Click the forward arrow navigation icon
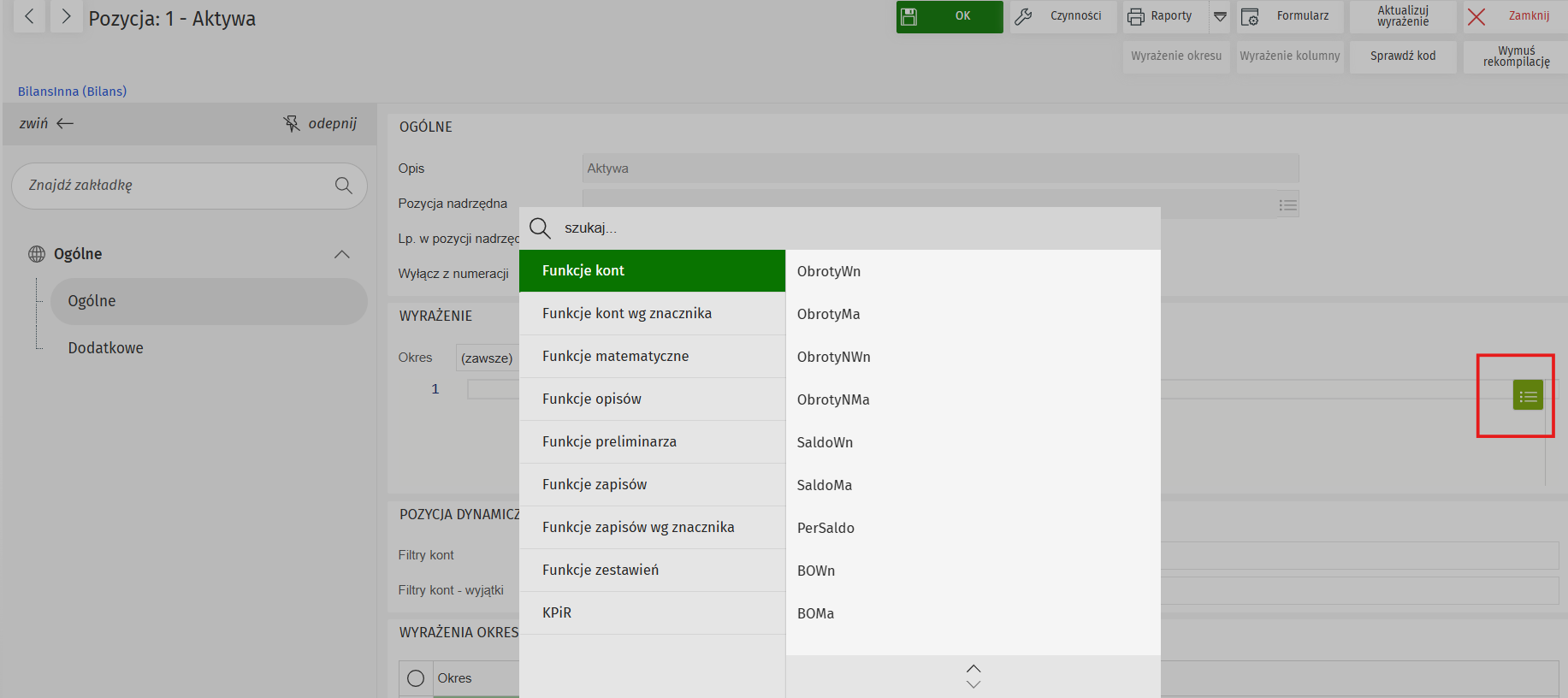 (66, 16)
